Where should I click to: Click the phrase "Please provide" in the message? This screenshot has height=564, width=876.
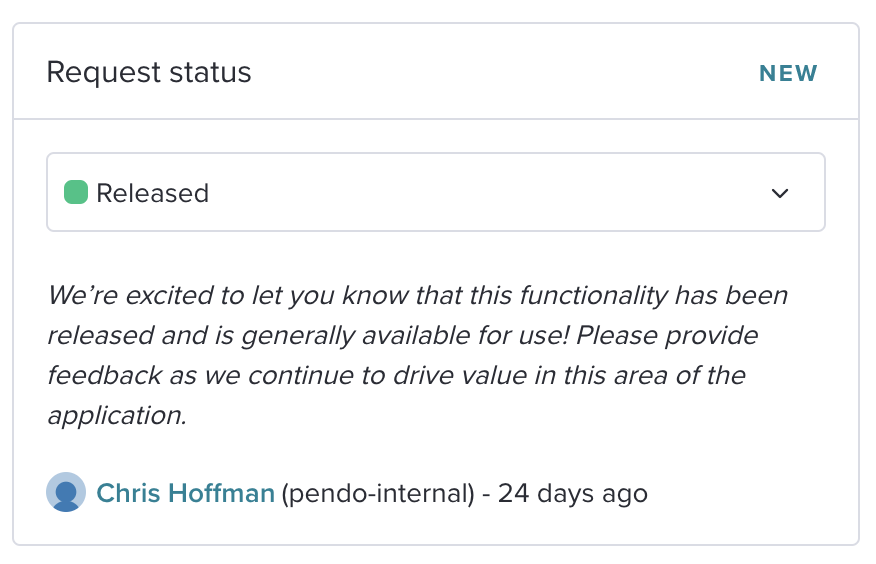(x=667, y=336)
